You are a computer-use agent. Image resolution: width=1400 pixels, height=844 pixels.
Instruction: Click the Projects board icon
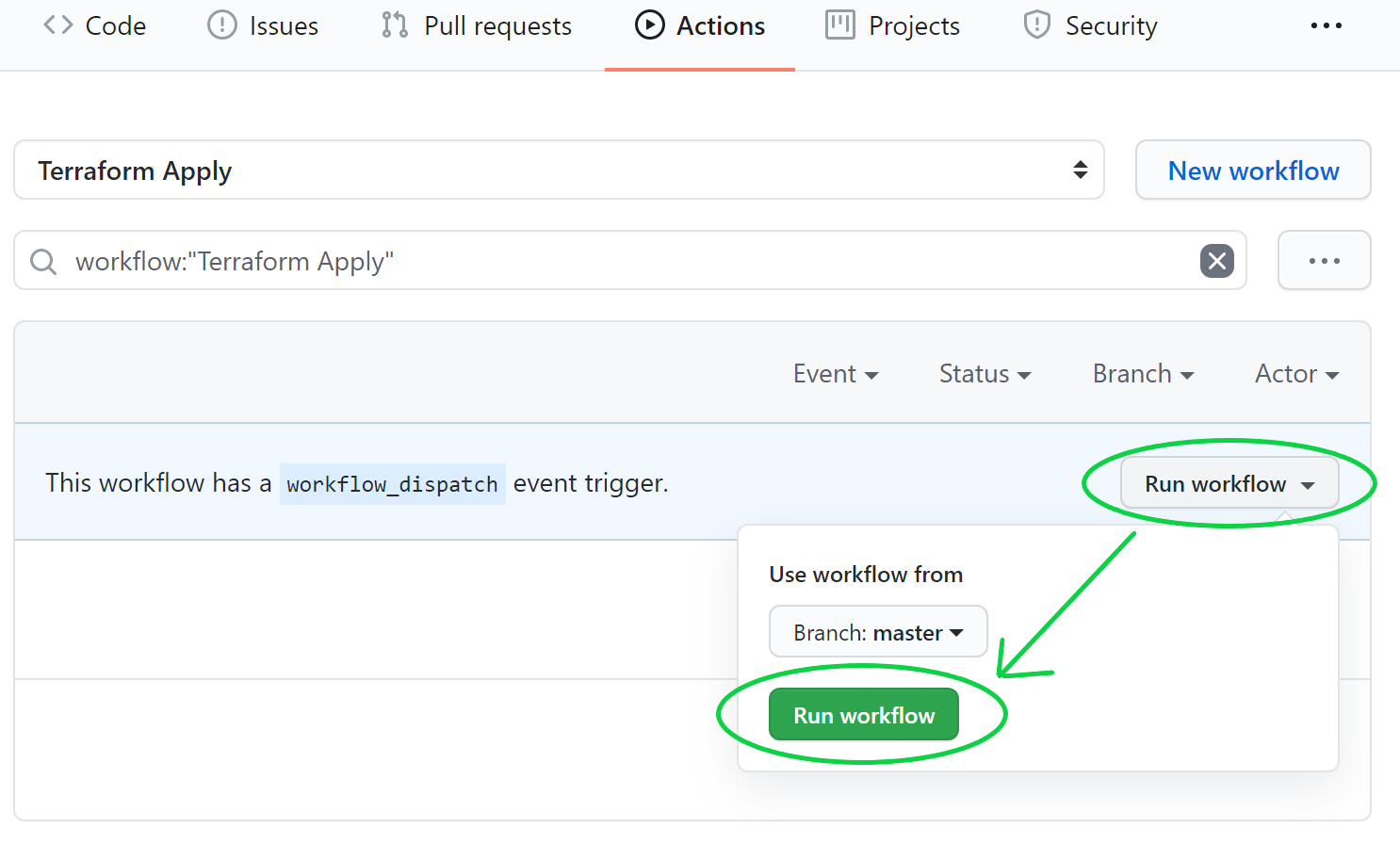840,24
